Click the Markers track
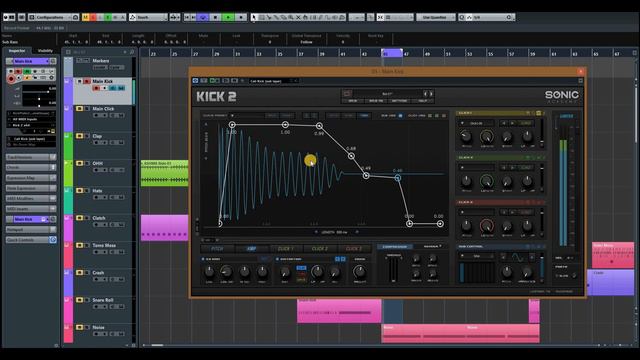Image resolution: width=640 pixels, height=360 pixels. [x=101, y=61]
